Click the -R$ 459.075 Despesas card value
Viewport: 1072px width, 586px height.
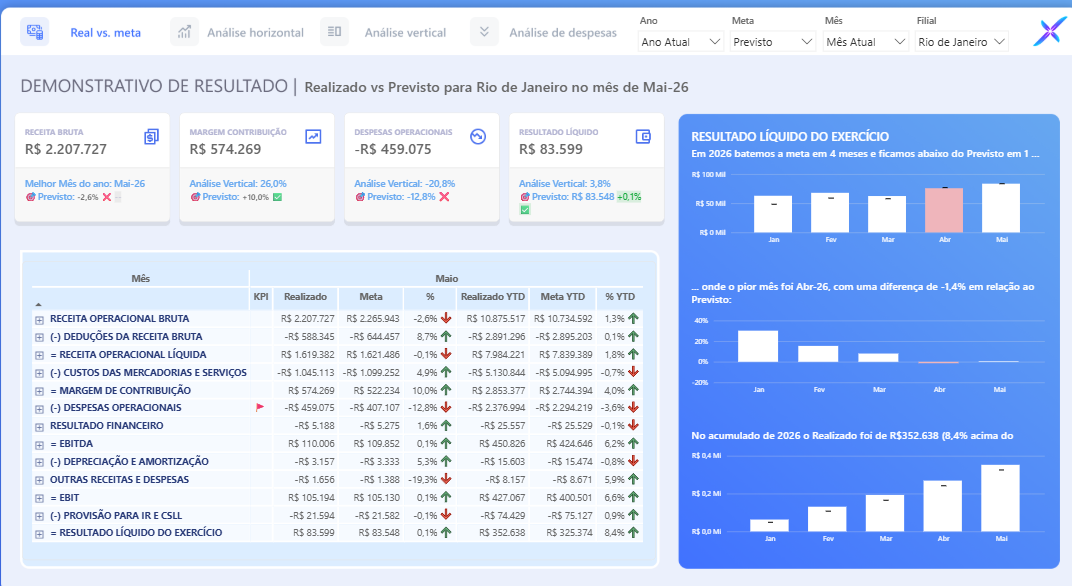(392, 149)
